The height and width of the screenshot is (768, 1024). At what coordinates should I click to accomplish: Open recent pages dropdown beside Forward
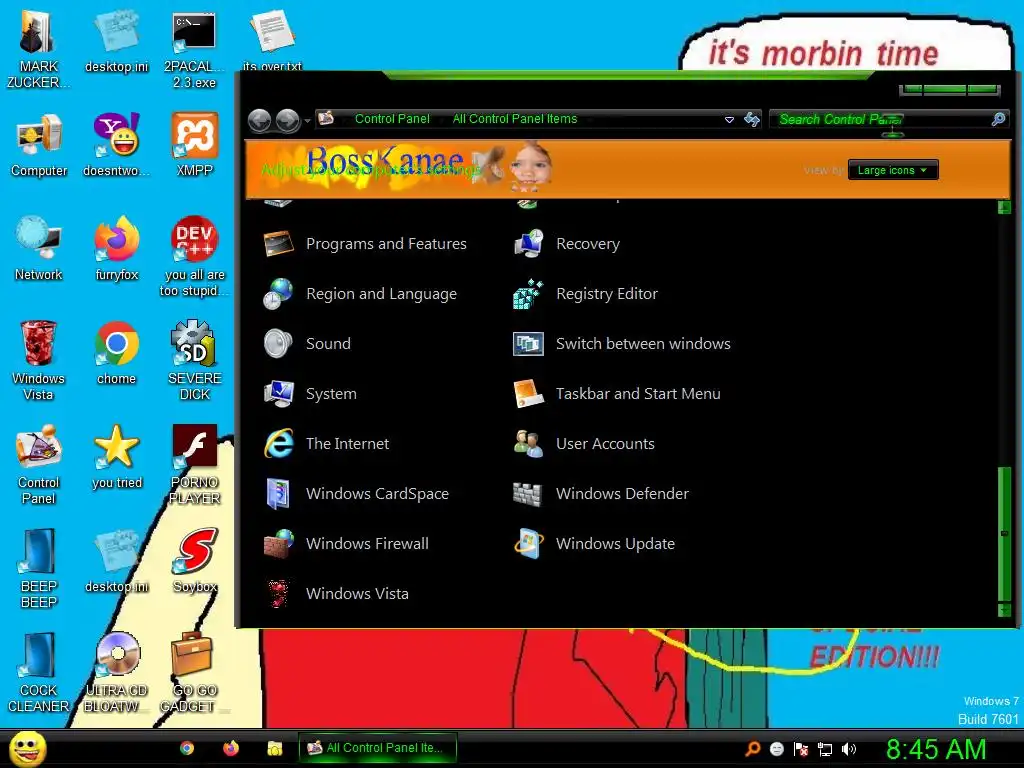click(307, 121)
